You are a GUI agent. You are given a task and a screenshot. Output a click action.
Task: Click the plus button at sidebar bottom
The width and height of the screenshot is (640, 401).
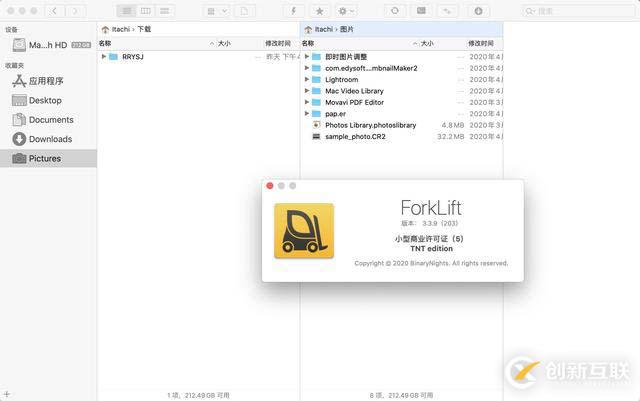(7, 394)
